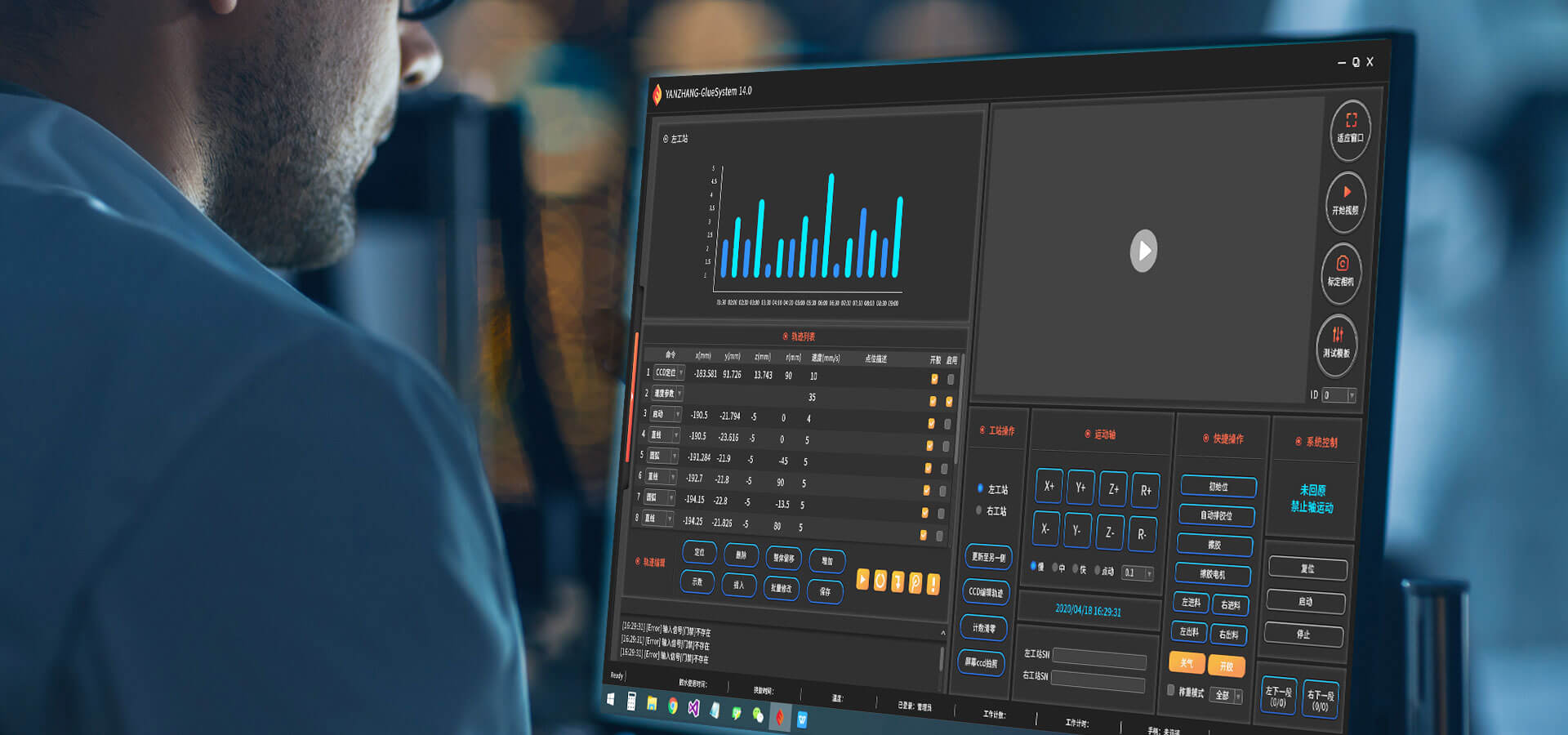1568x735 pixels.
Task: Toggle the 称重模式 checkbox
Action: click(1171, 690)
